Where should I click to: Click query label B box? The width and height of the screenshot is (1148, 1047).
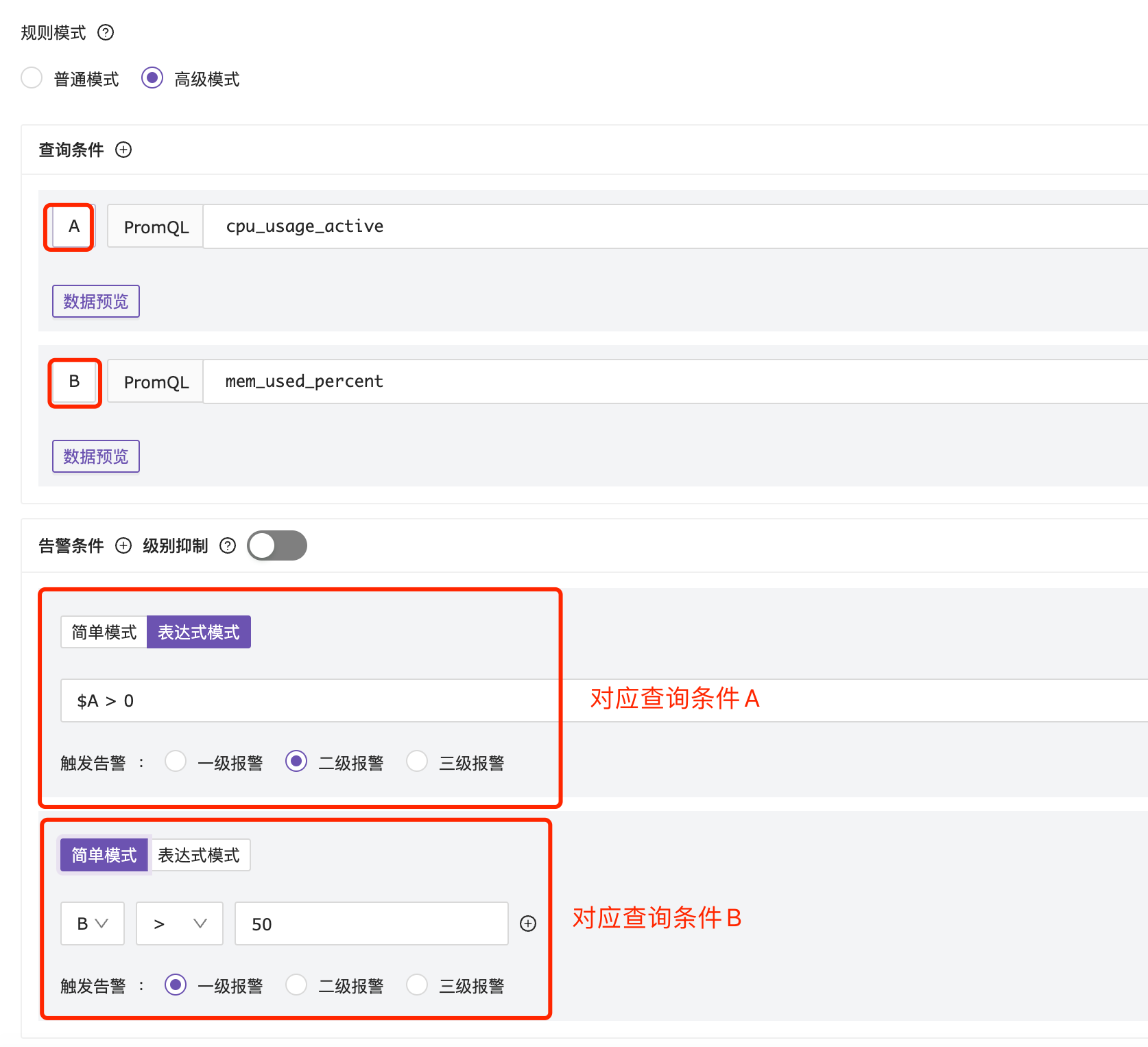(x=73, y=381)
